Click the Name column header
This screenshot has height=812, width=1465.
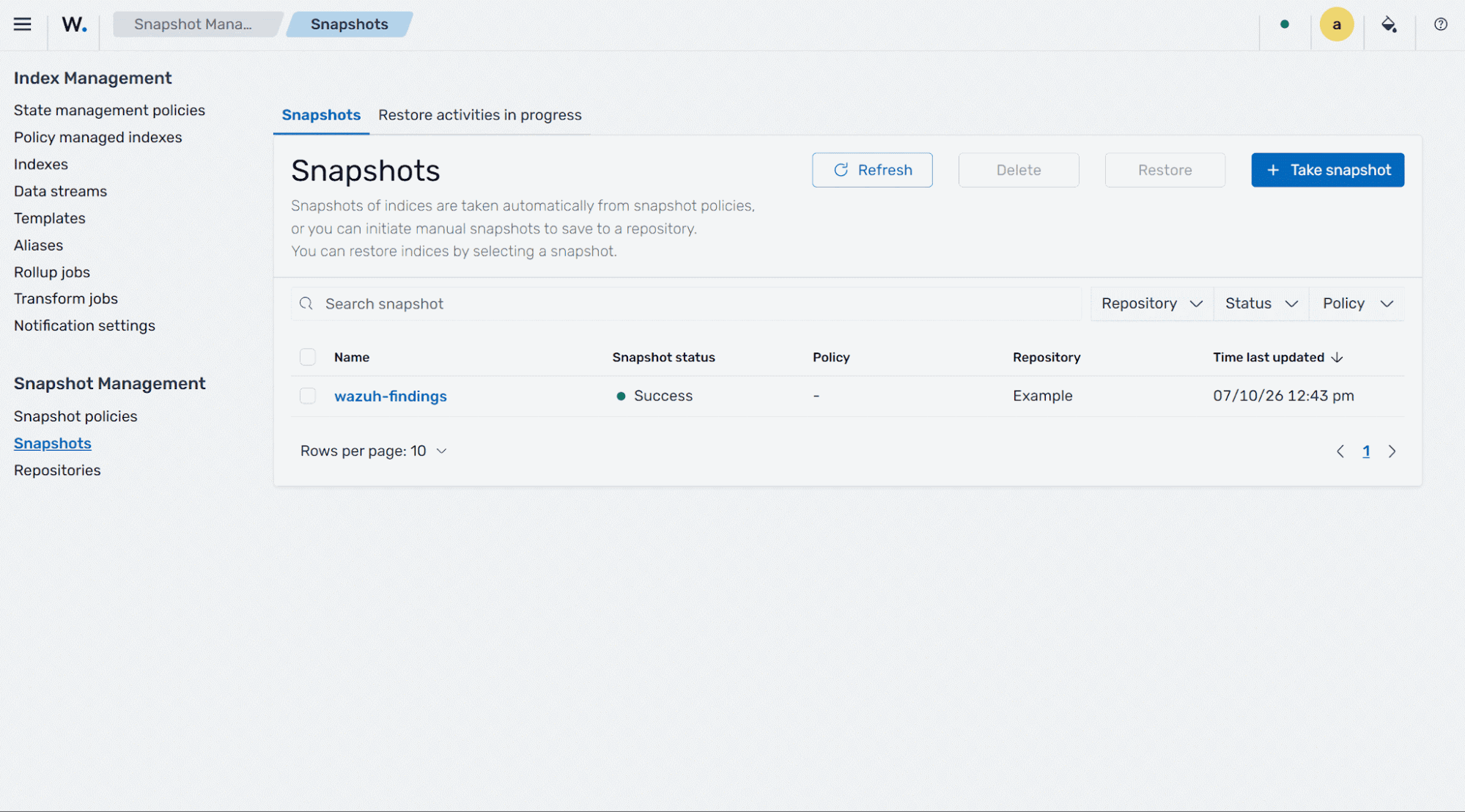click(x=351, y=357)
